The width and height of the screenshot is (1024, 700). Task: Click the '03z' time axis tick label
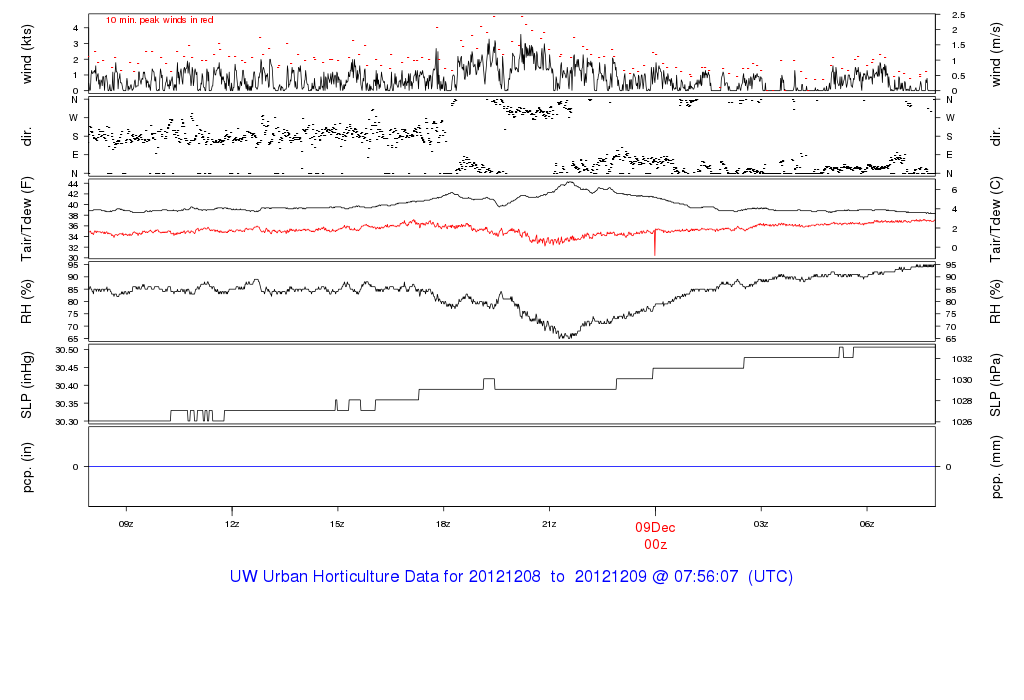coord(761,524)
